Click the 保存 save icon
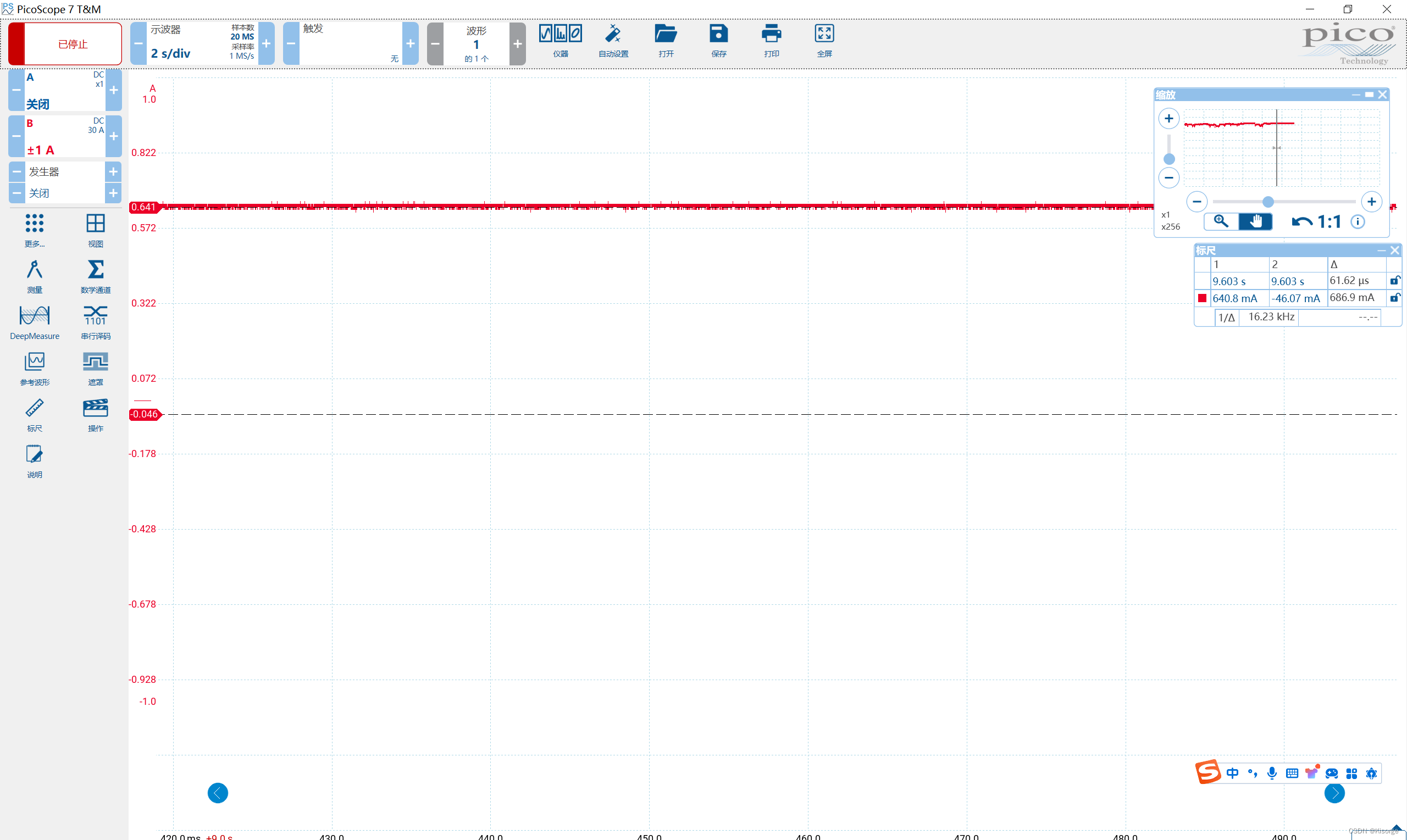 718,41
